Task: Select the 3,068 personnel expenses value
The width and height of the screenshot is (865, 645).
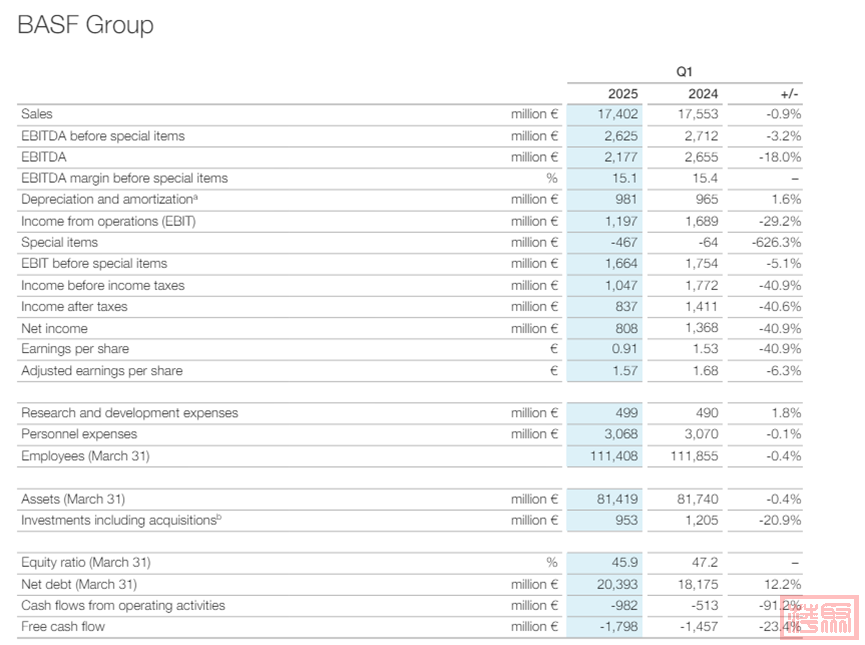Action: (621, 434)
